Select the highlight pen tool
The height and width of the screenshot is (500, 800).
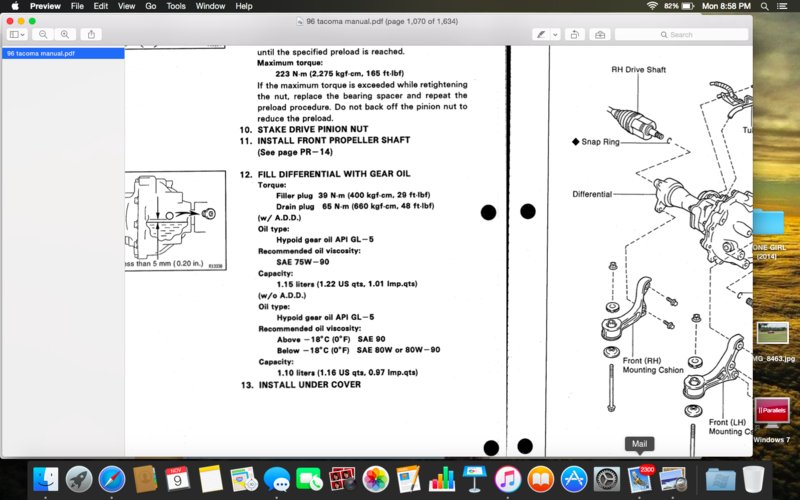541,34
